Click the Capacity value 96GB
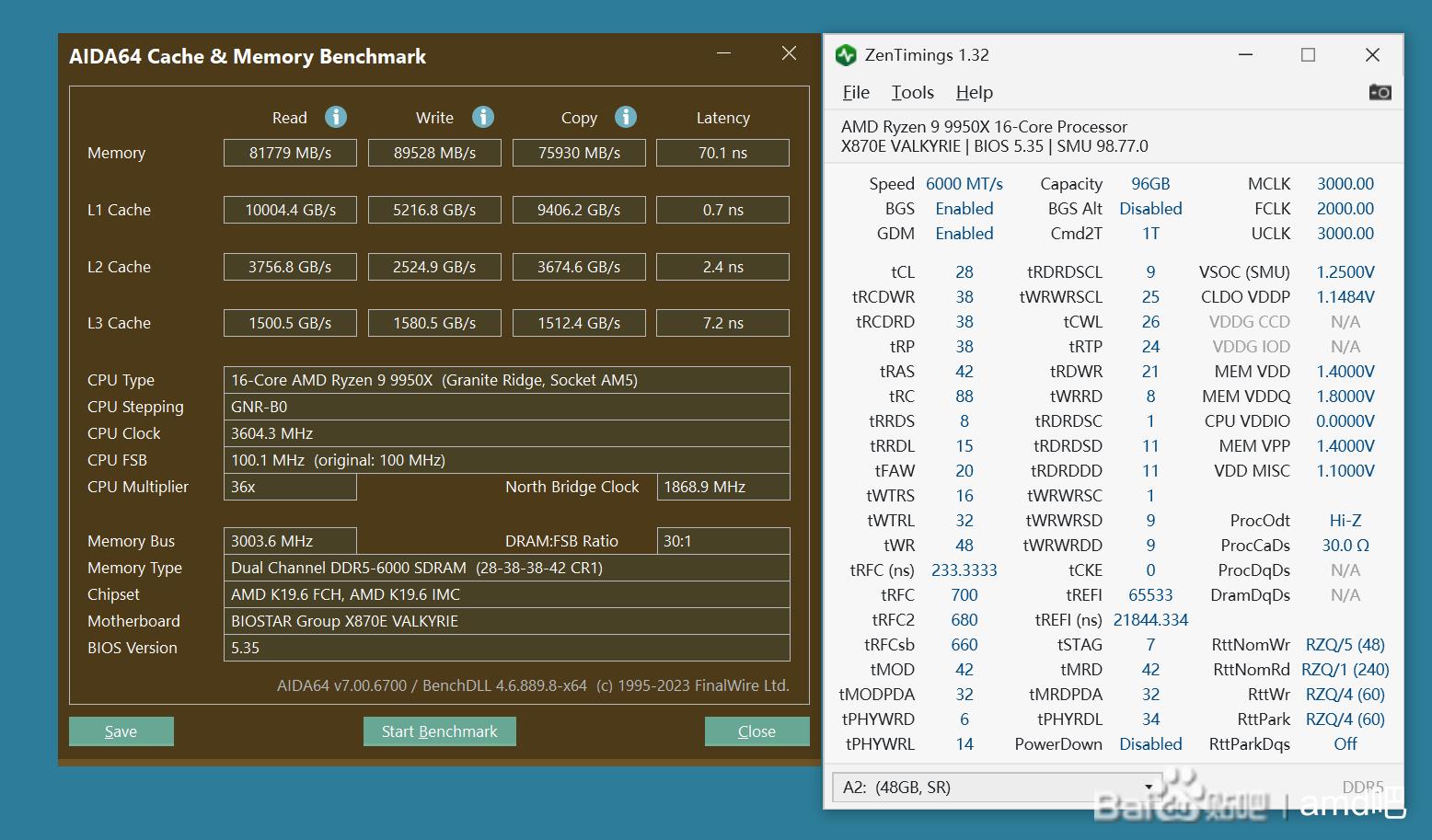Viewport: 1432px width, 840px height. (1150, 184)
